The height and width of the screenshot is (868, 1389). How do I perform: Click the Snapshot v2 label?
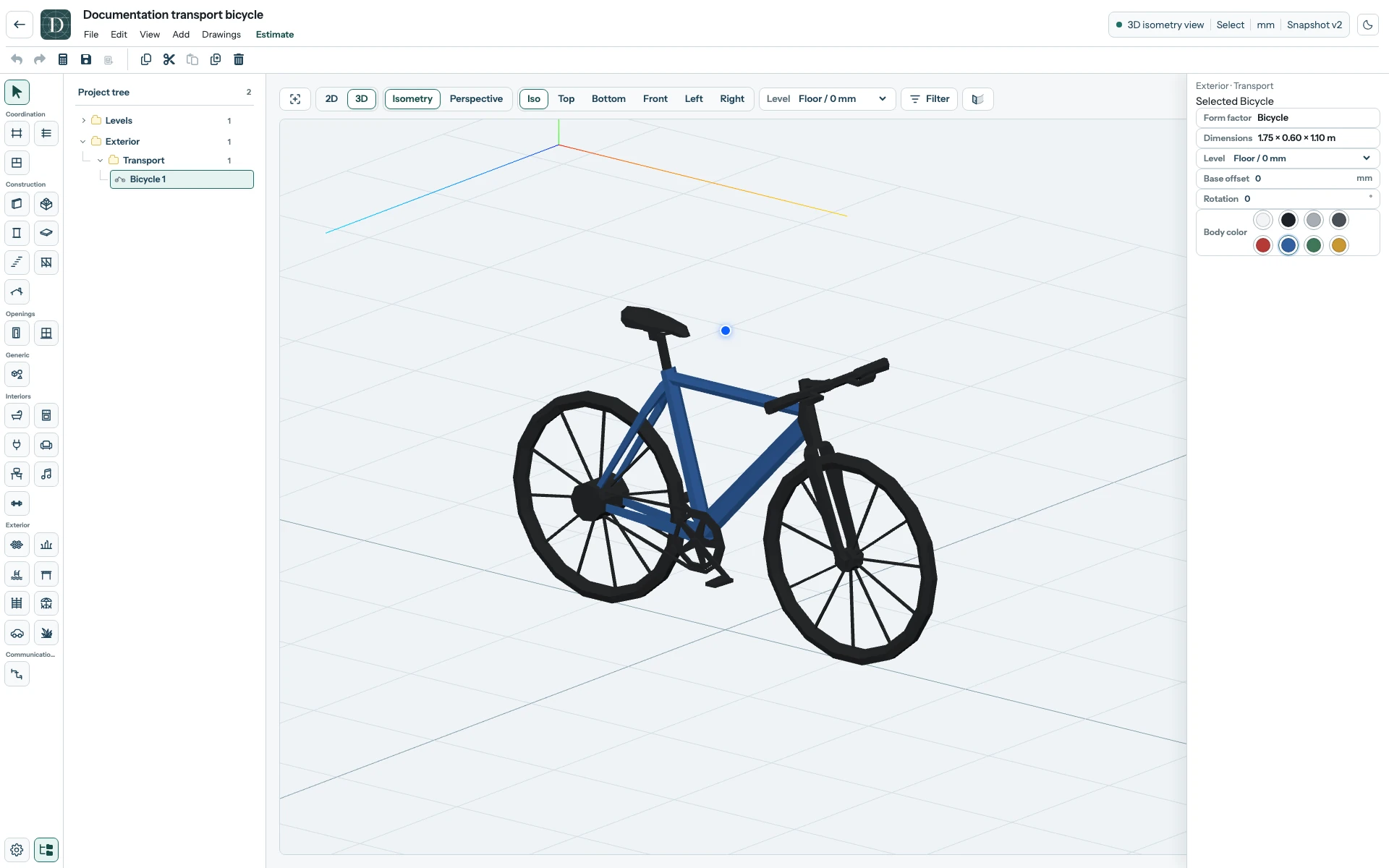(x=1314, y=25)
